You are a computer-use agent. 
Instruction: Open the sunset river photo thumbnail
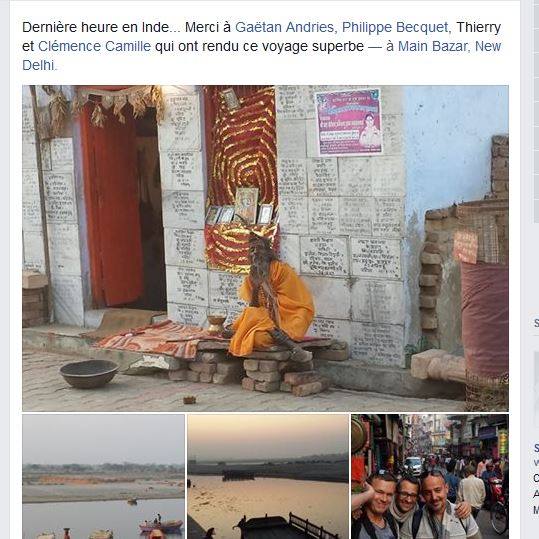pos(268,476)
